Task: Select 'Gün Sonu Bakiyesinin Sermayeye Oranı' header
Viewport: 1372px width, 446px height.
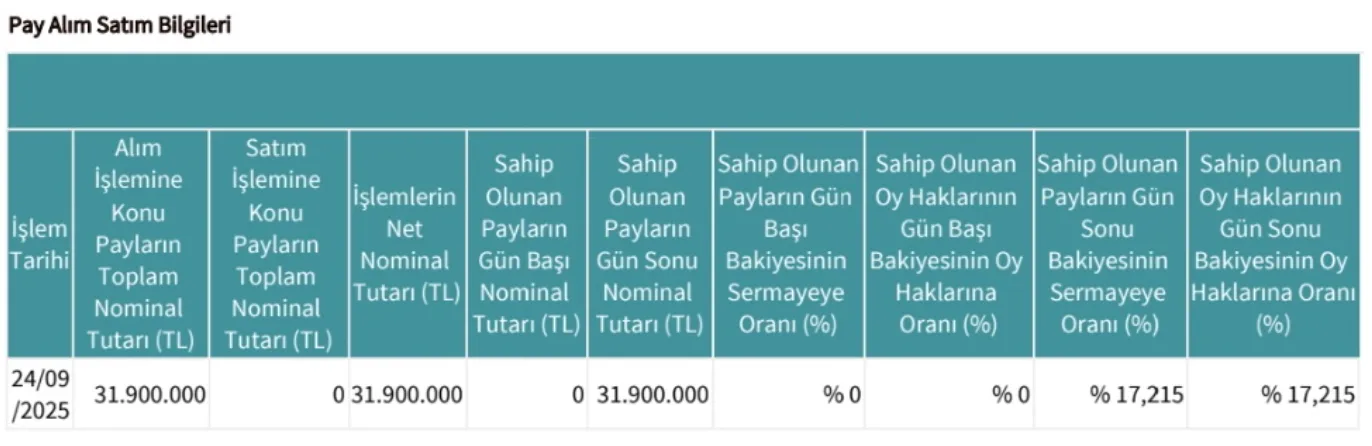Action: point(1109,244)
